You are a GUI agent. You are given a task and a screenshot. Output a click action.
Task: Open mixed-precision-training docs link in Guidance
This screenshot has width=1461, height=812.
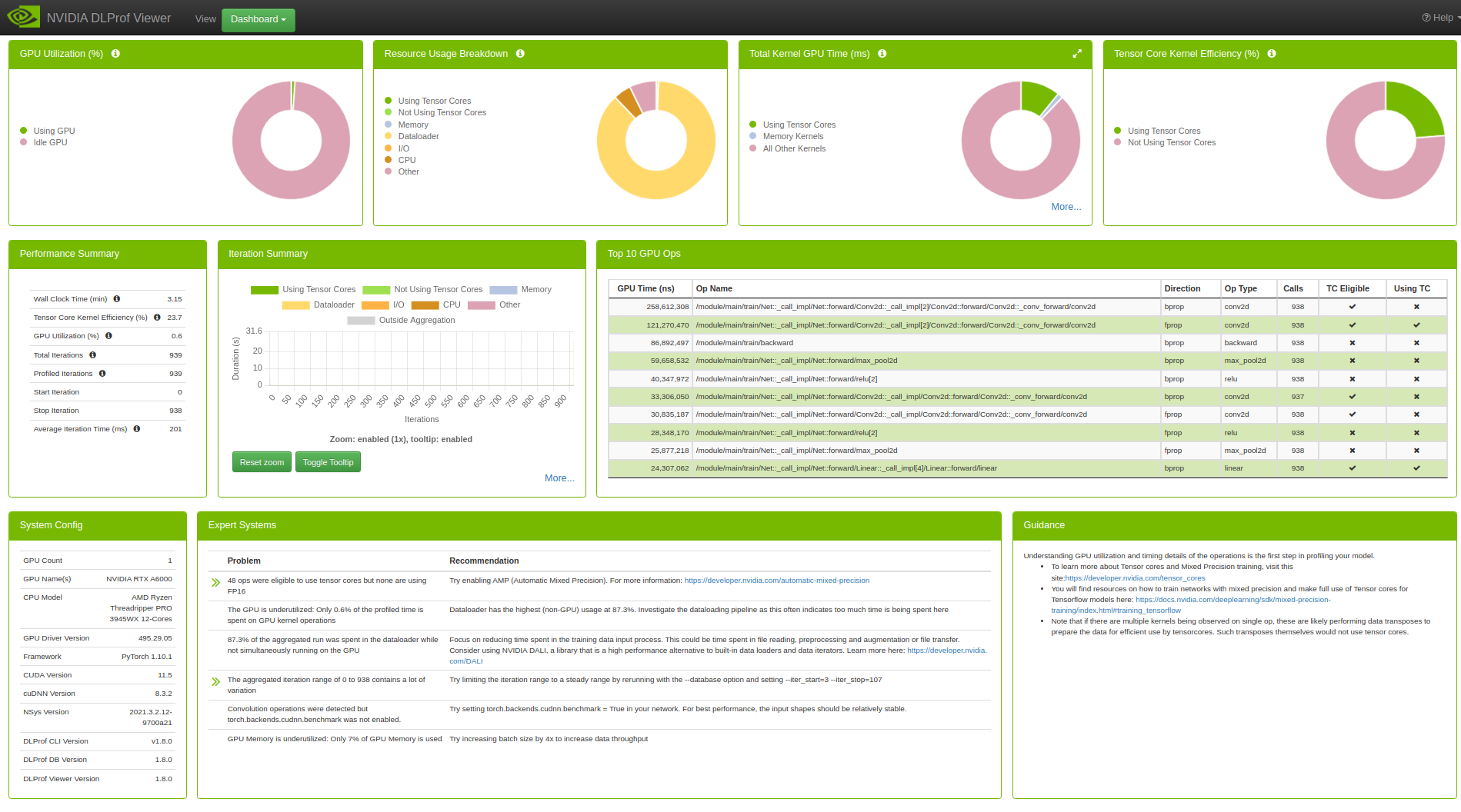point(1233,600)
